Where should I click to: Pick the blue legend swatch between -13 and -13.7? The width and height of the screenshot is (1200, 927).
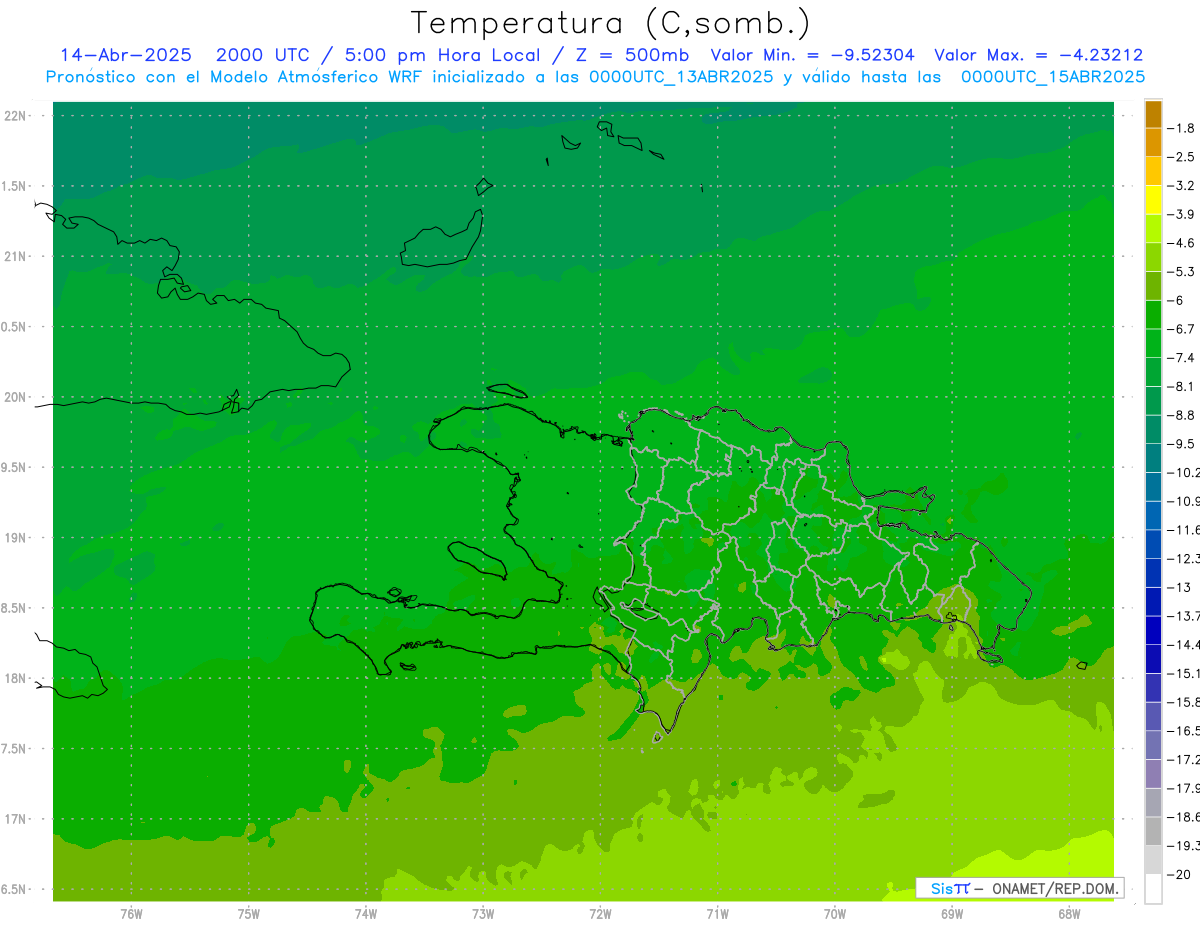1153,601
